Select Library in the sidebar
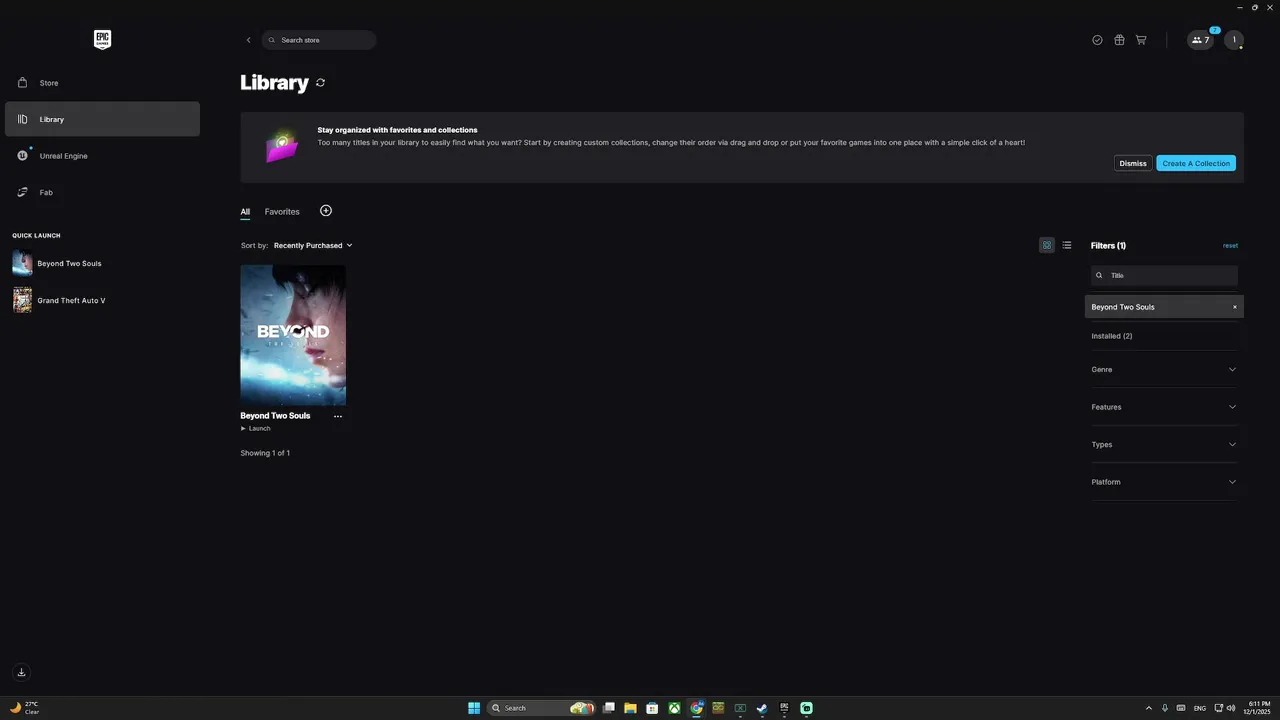 pos(102,119)
